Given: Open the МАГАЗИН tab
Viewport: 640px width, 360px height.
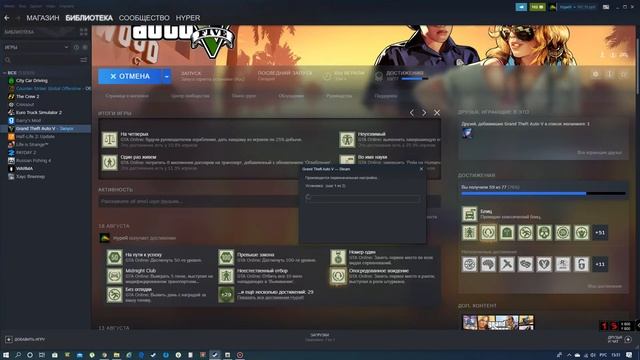Looking at the screenshot, I should [x=43, y=18].
